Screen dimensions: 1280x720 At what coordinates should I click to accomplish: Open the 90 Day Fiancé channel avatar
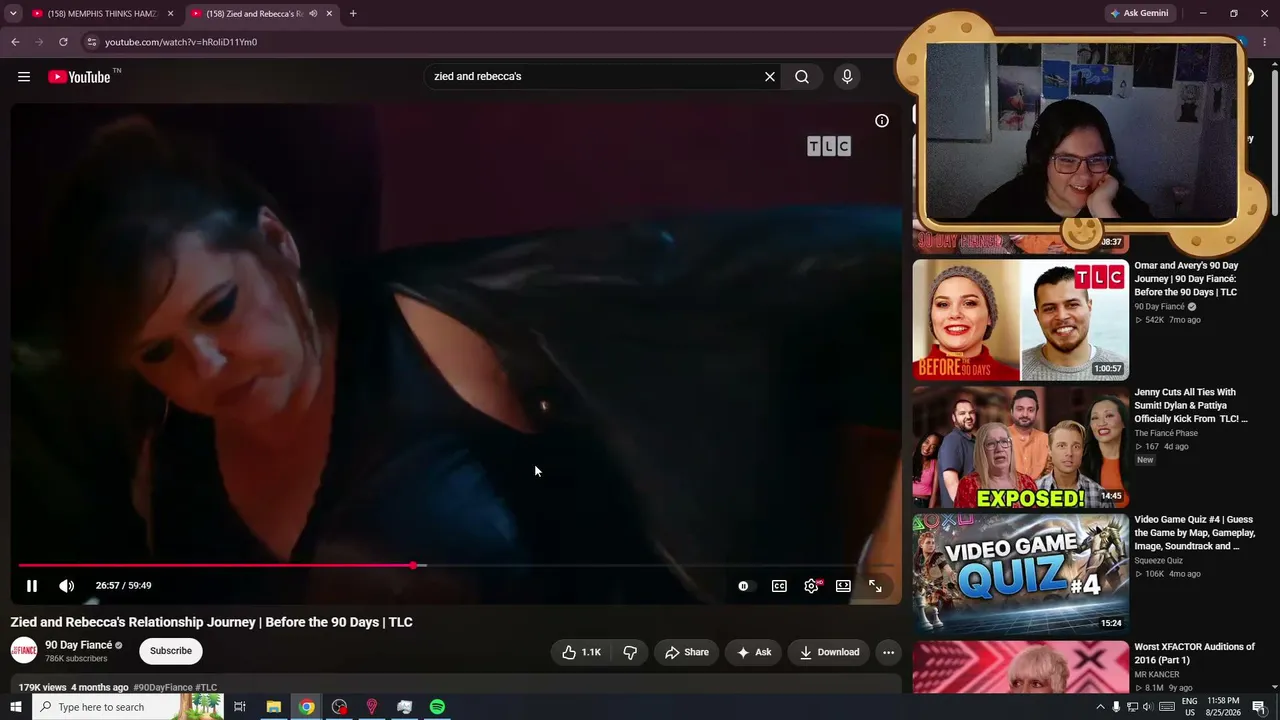pos(24,651)
